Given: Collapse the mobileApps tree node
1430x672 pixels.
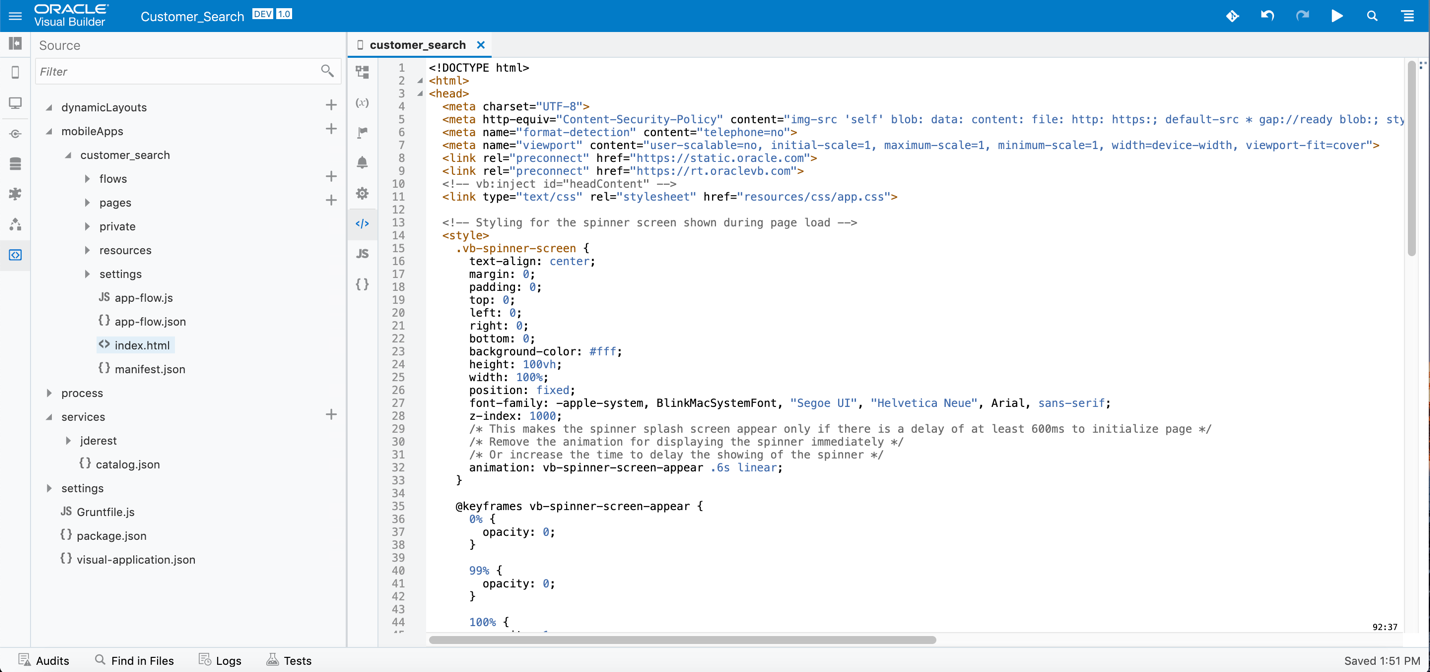Looking at the screenshot, I should [x=49, y=130].
